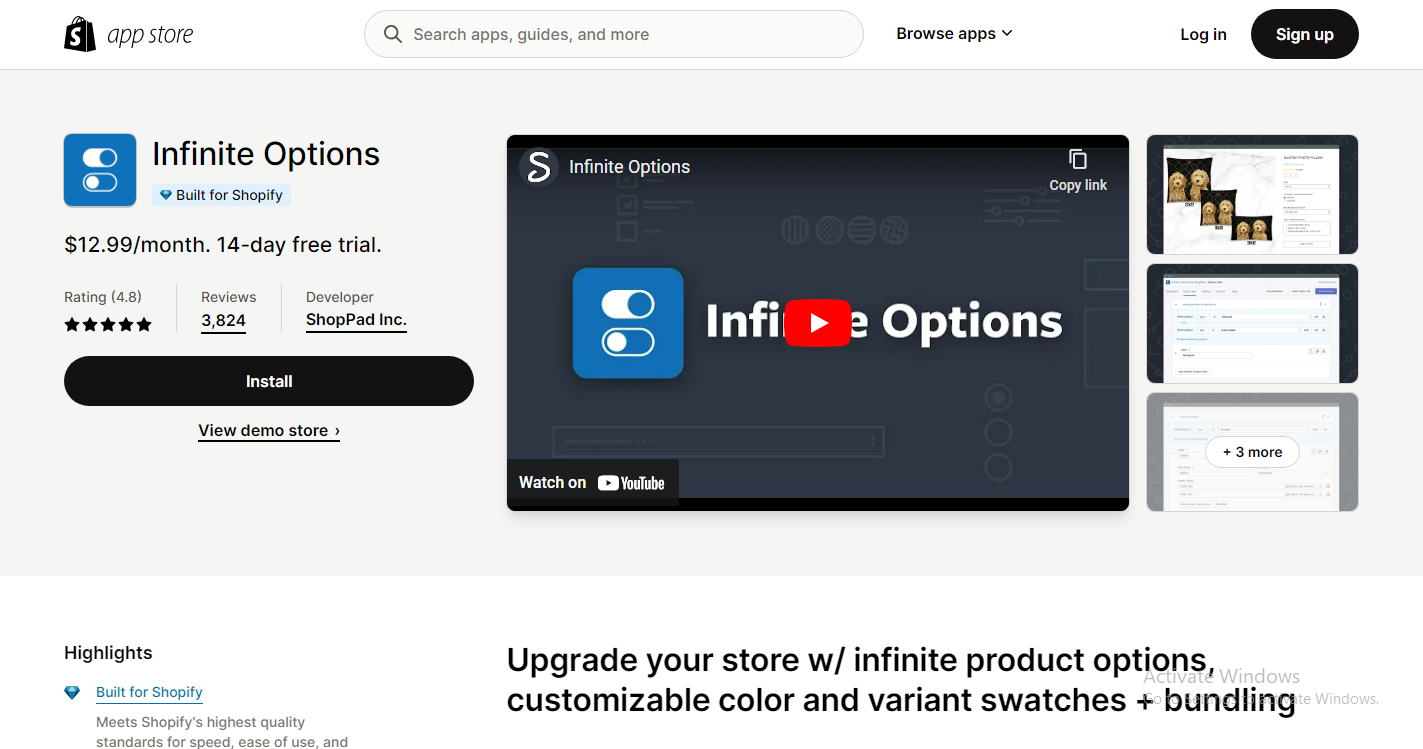The width and height of the screenshot is (1423, 749).
Task: Click the Built for Shopify diamond badge
Action: pos(222,195)
